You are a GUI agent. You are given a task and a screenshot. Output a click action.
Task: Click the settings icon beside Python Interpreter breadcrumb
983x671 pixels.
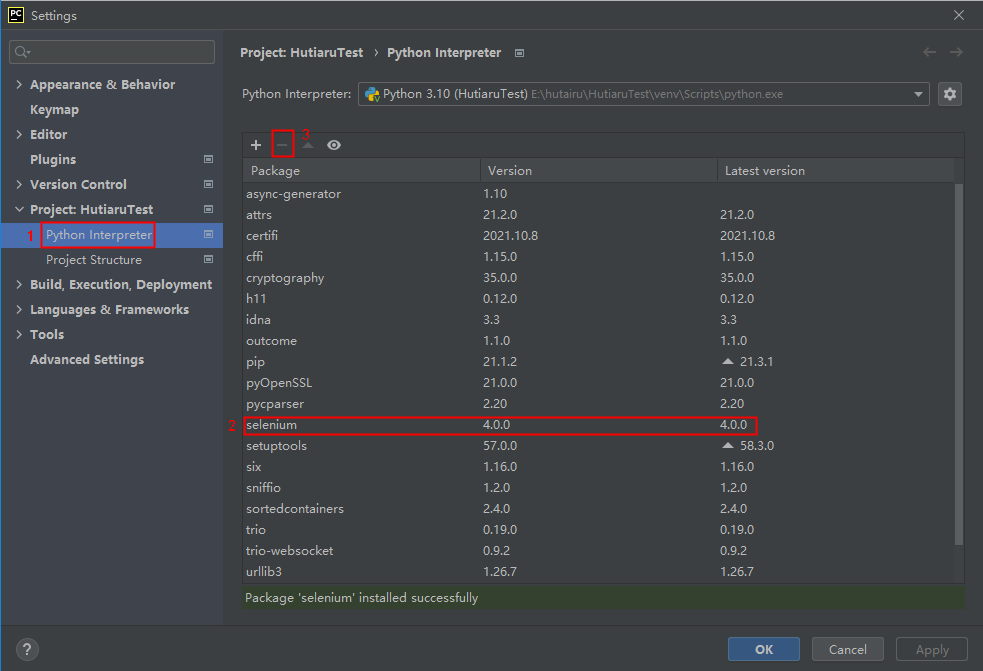(516, 52)
